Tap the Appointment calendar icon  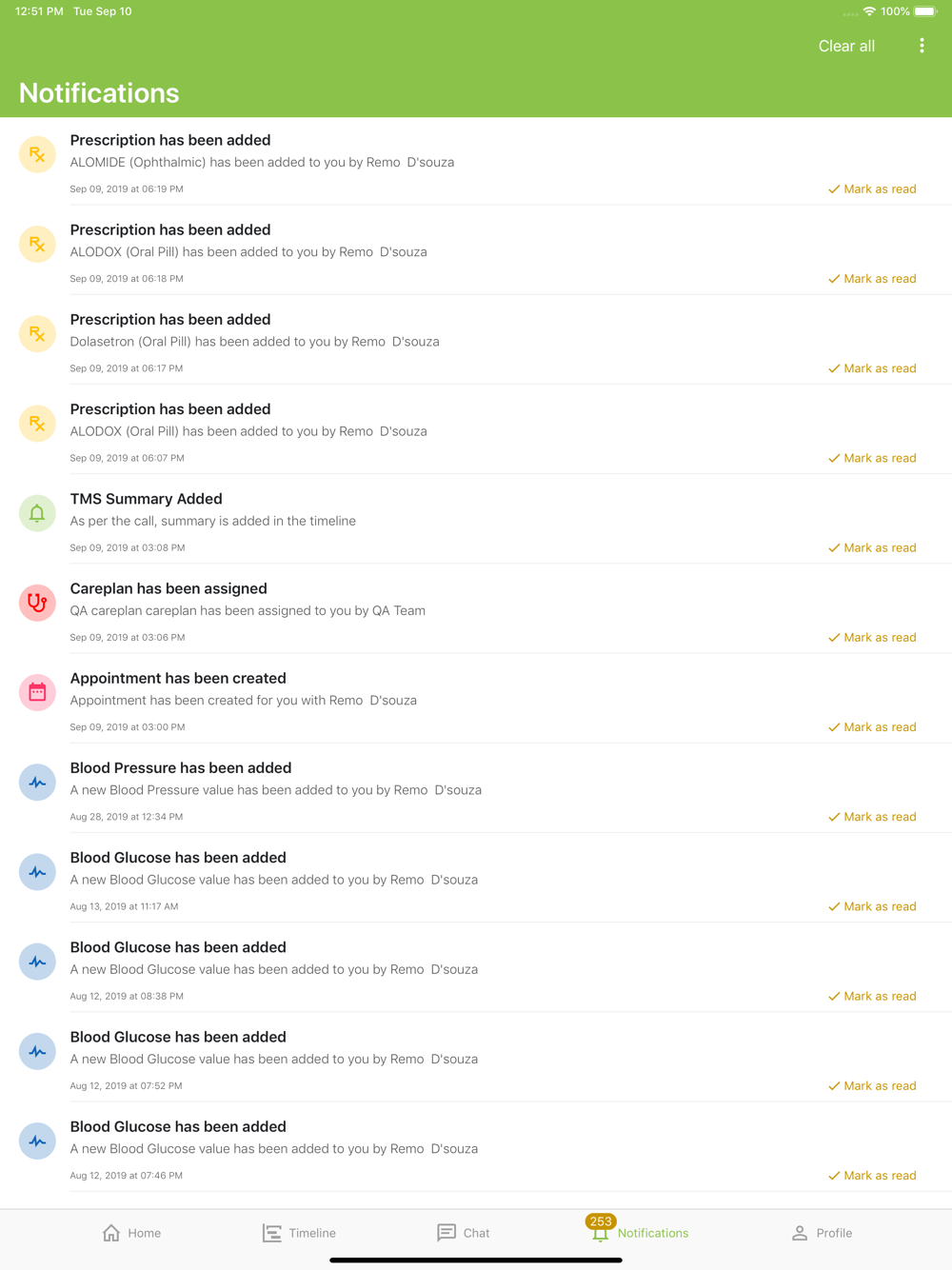point(37,692)
